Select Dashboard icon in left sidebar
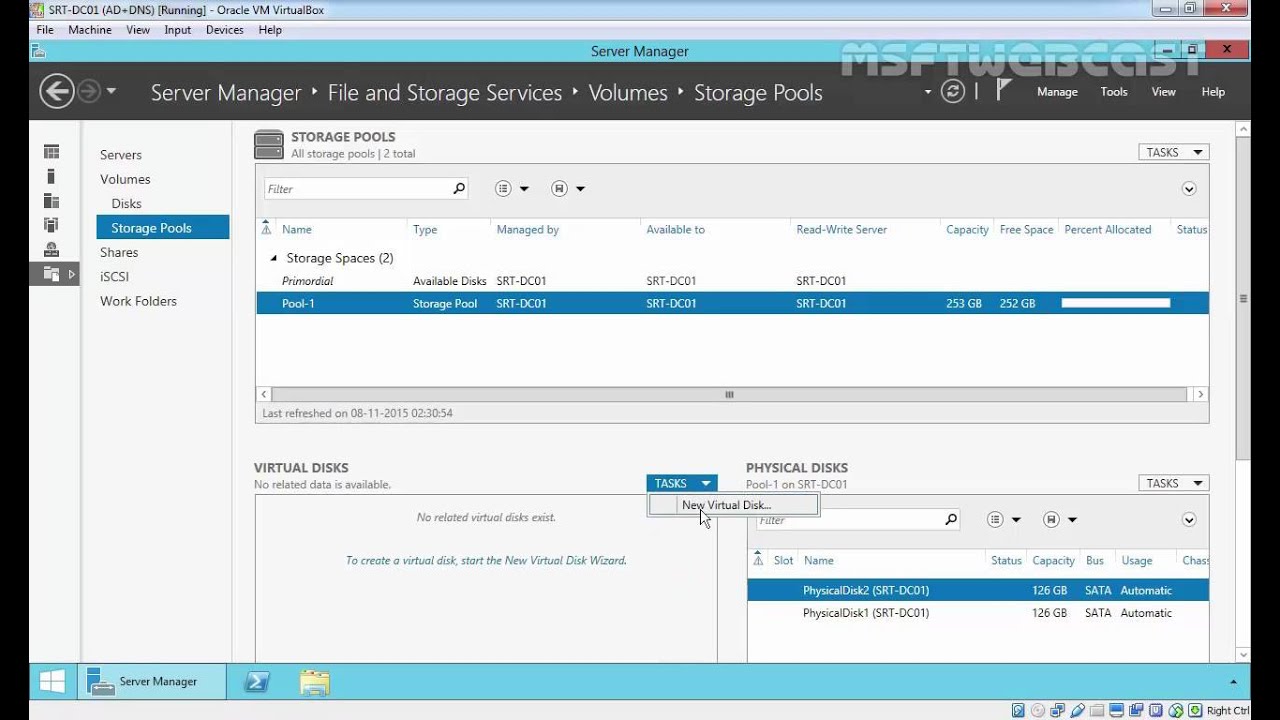The image size is (1280, 720). tap(51, 152)
